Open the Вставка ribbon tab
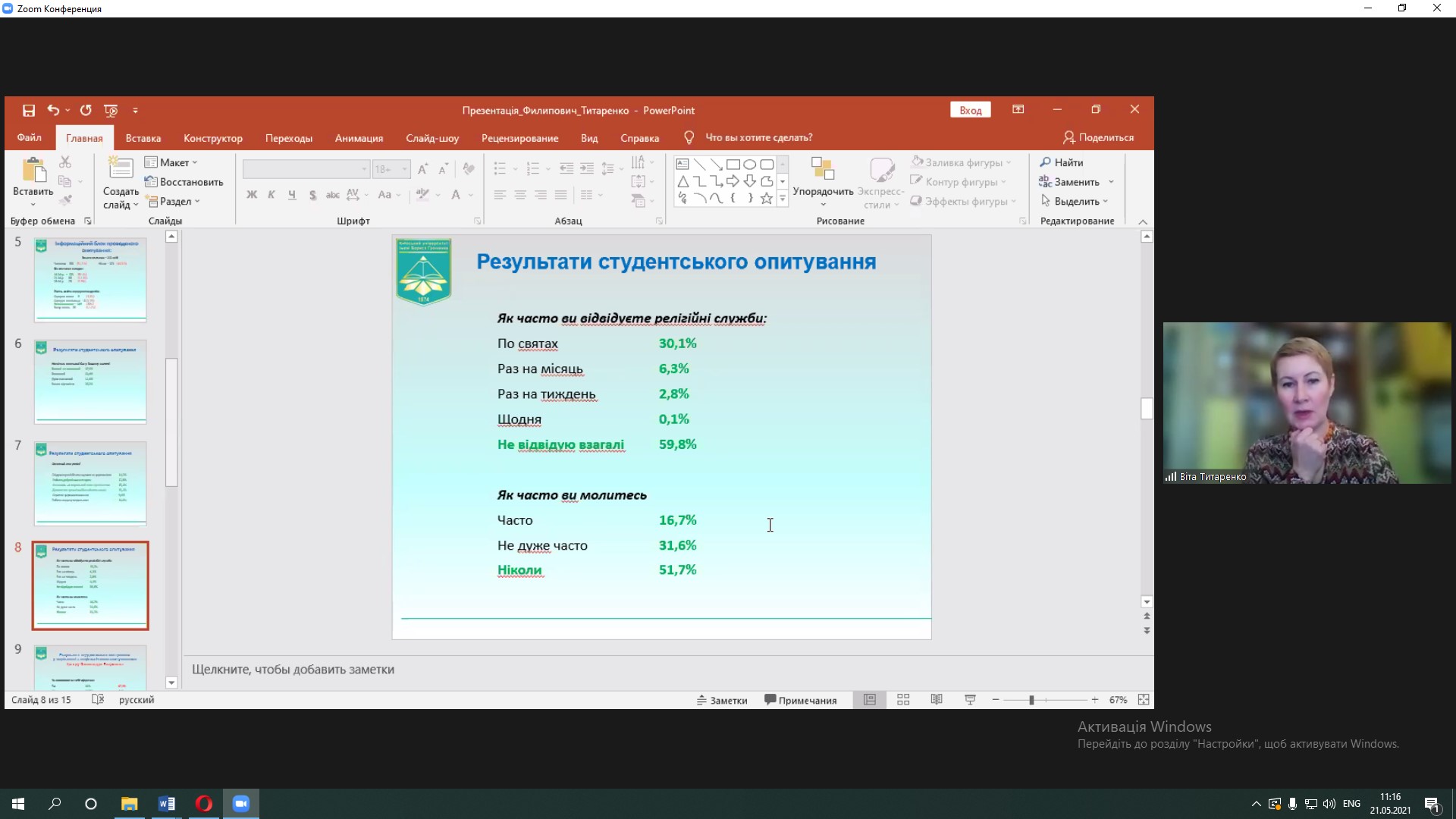This screenshot has height=819, width=1456. (143, 138)
